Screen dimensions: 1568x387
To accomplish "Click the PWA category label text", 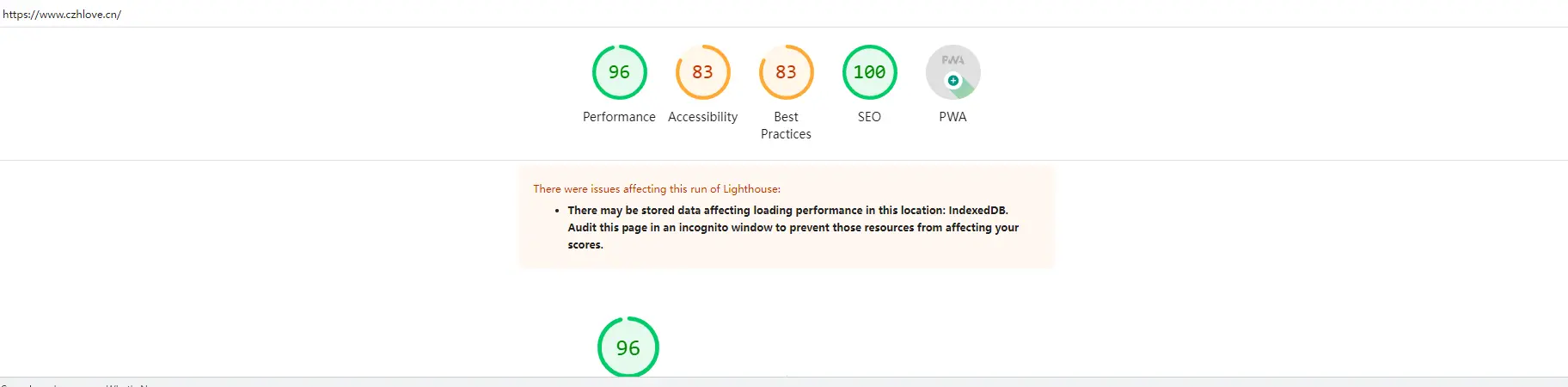I will (952, 117).
